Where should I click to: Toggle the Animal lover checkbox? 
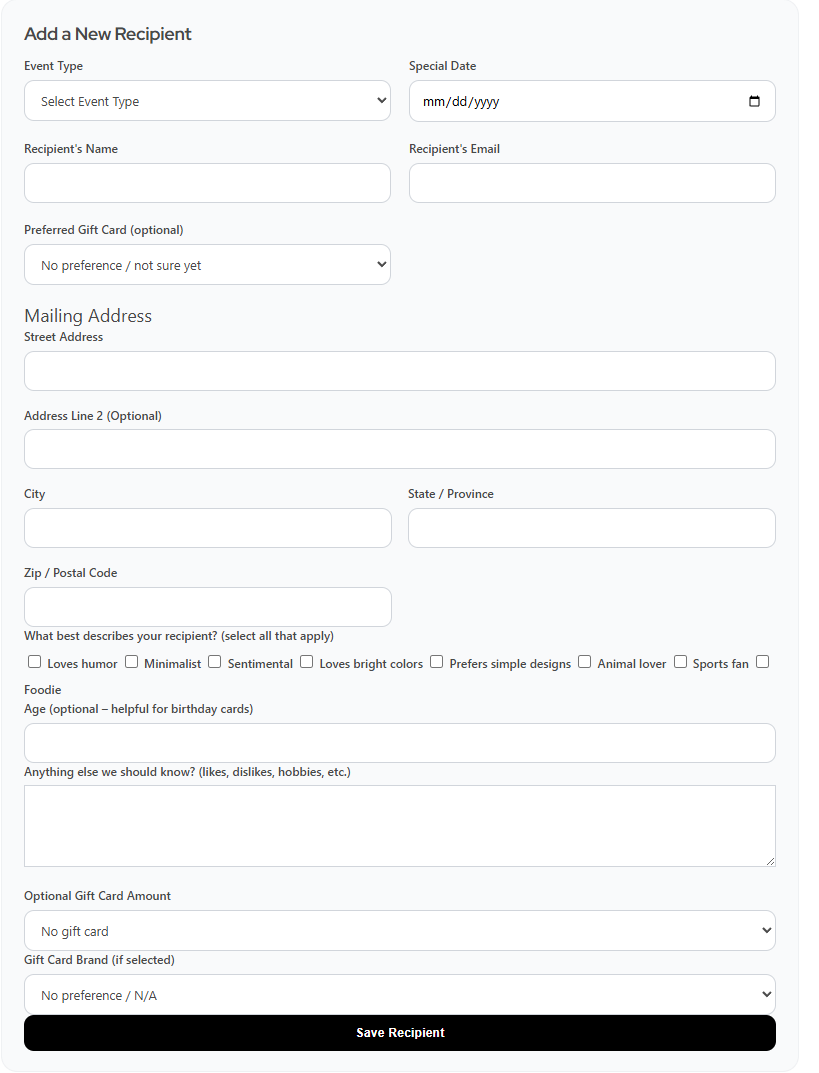point(585,662)
